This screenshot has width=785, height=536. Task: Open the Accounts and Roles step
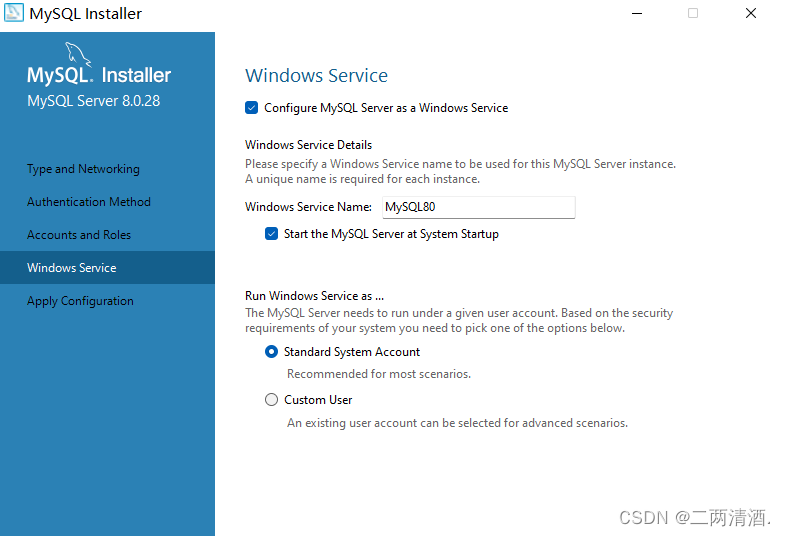click(79, 235)
